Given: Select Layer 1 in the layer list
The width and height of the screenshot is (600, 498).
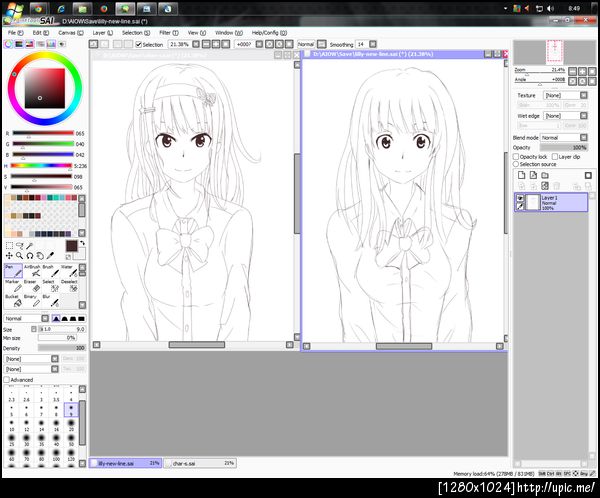Looking at the screenshot, I should click(x=551, y=202).
